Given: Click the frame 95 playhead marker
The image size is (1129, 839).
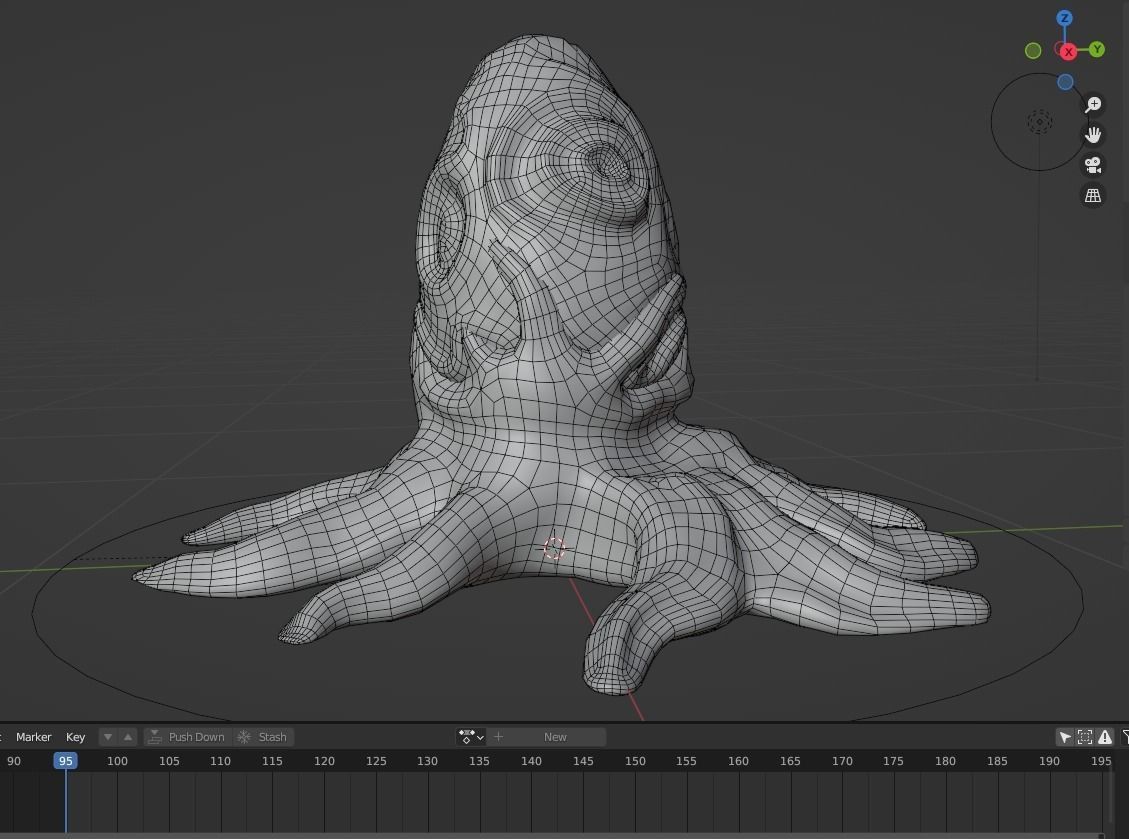Looking at the screenshot, I should (66, 761).
